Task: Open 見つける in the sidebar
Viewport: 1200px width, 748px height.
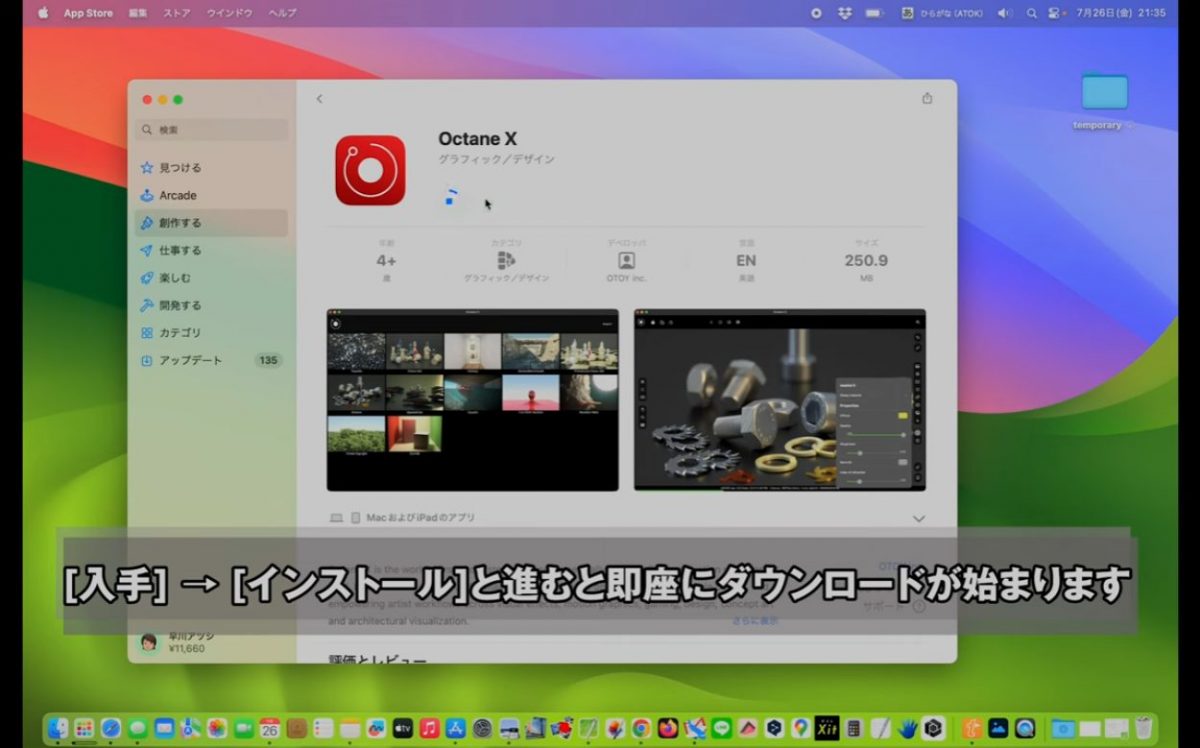Action: point(212,168)
